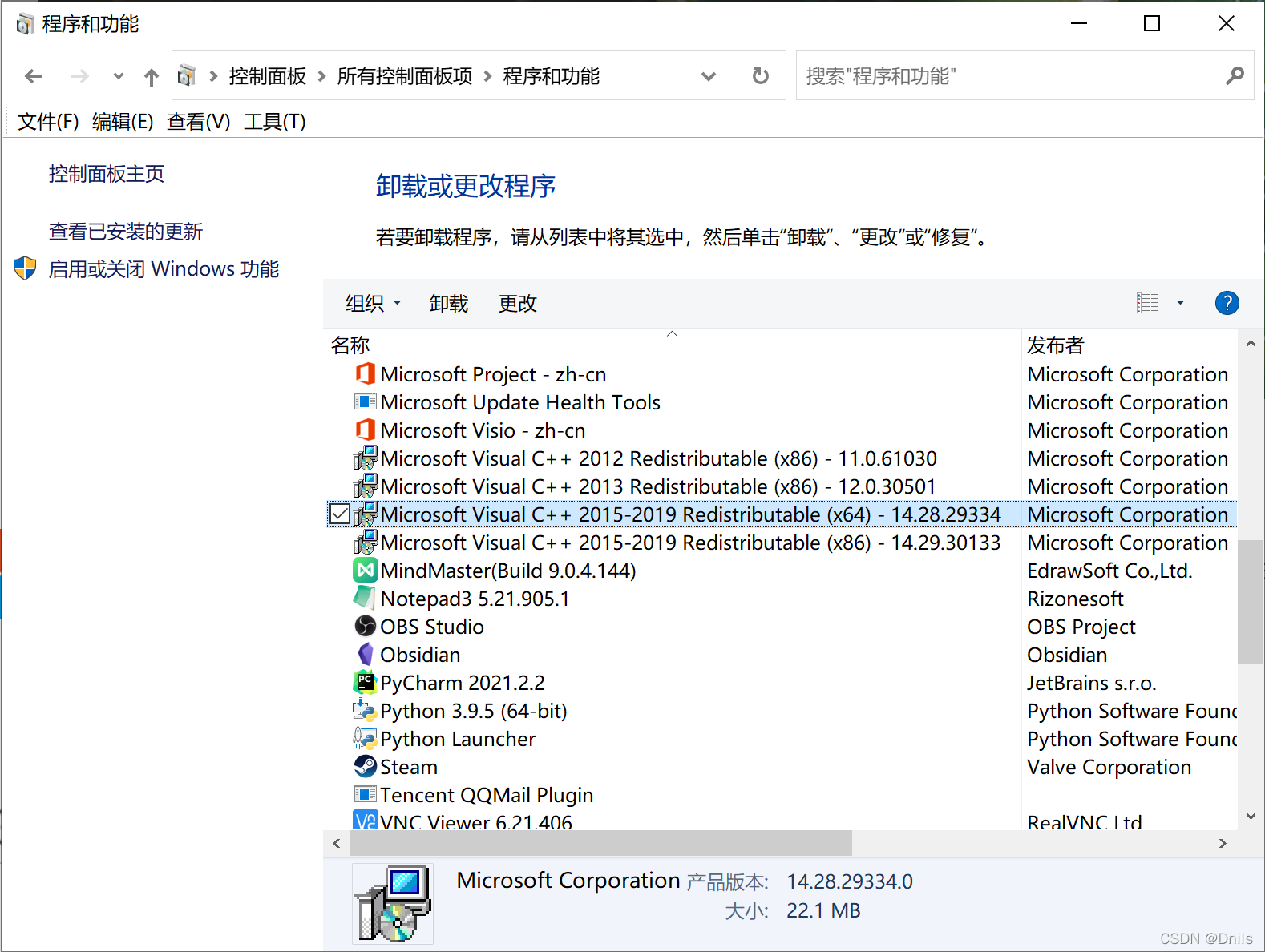Click the horizontal scrollbar thumb
This screenshot has width=1265, height=952.
coord(601,843)
